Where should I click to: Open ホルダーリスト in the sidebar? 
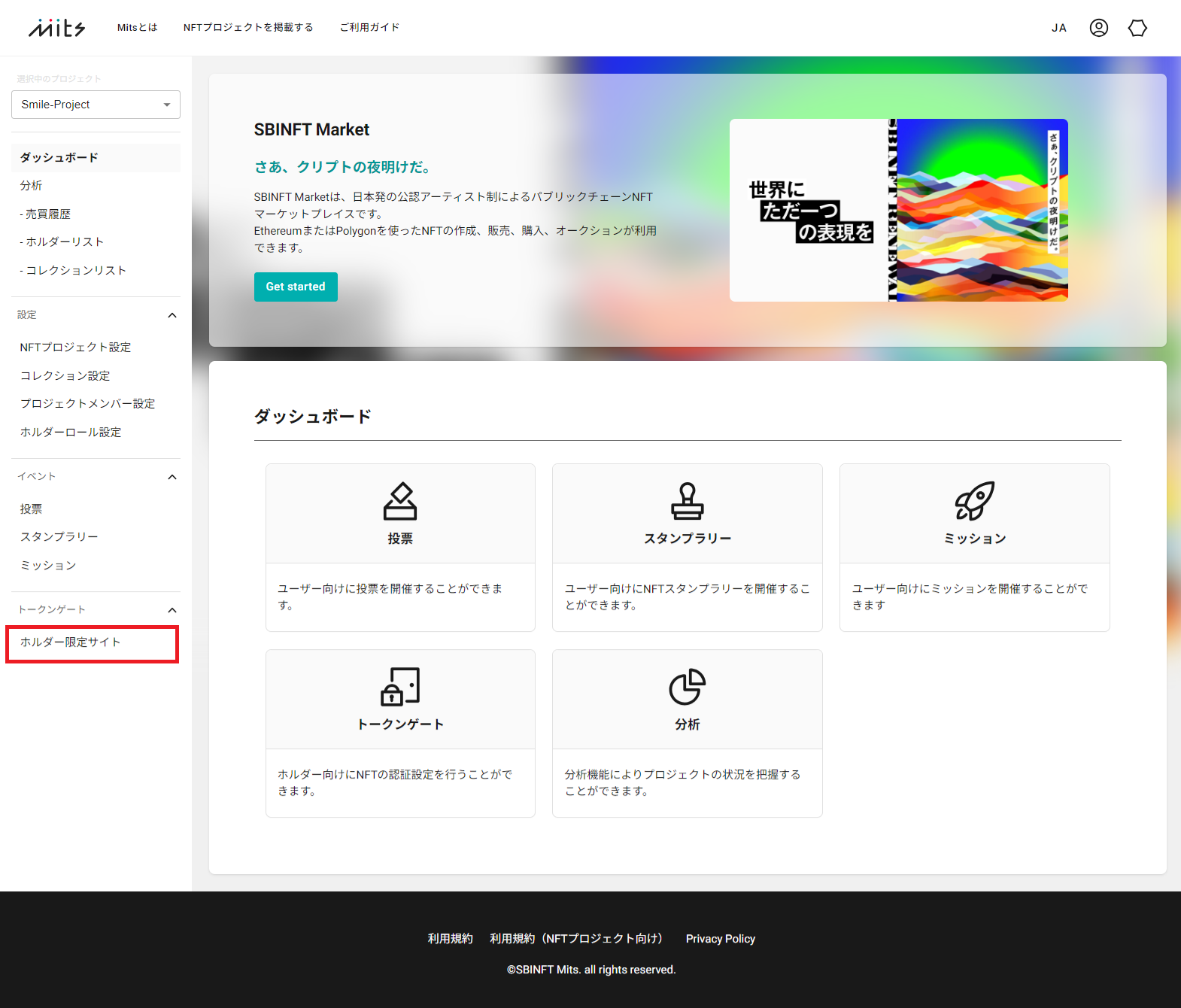[x=62, y=242]
